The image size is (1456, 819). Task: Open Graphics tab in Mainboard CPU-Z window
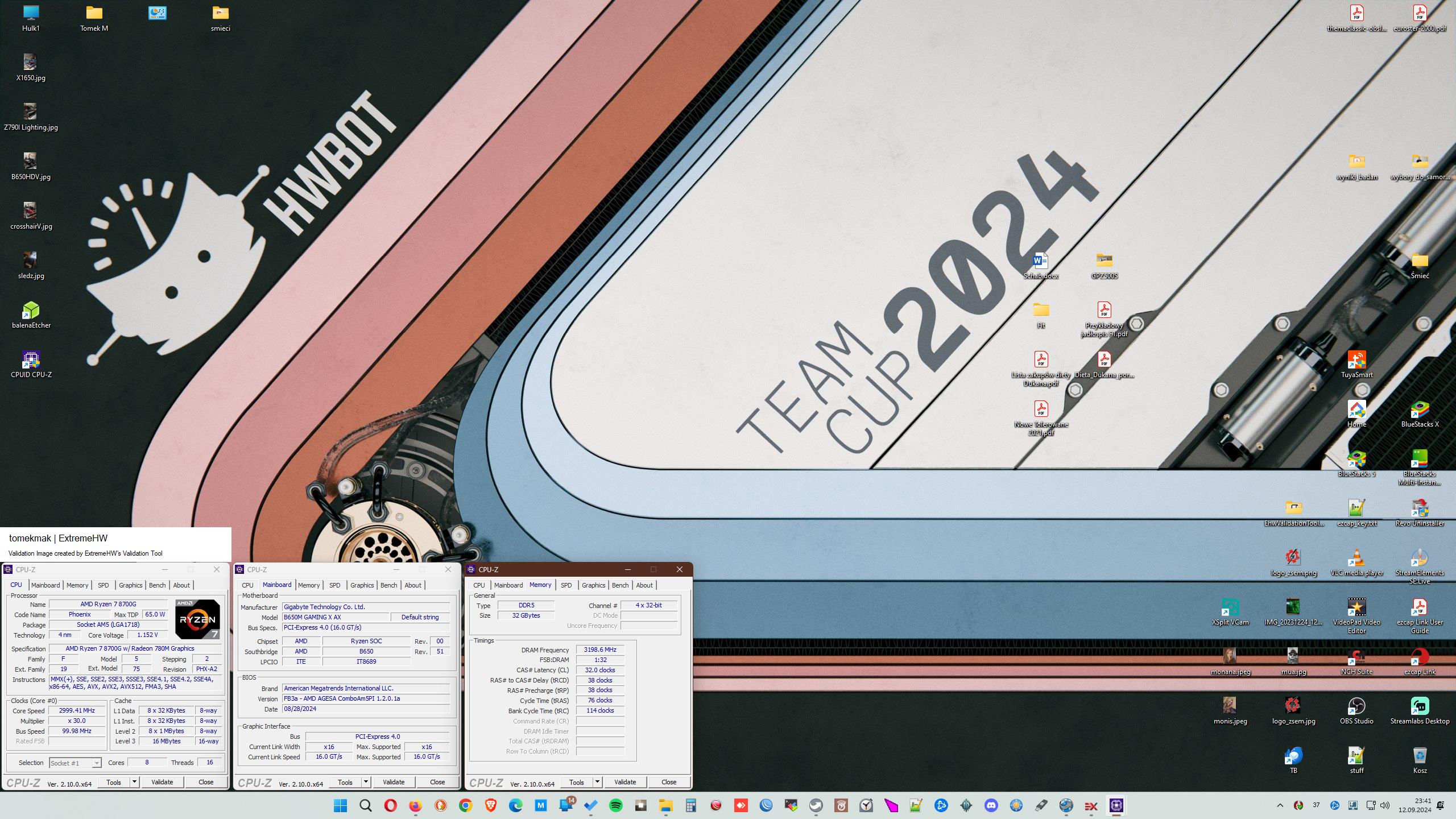tap(362, 585)
